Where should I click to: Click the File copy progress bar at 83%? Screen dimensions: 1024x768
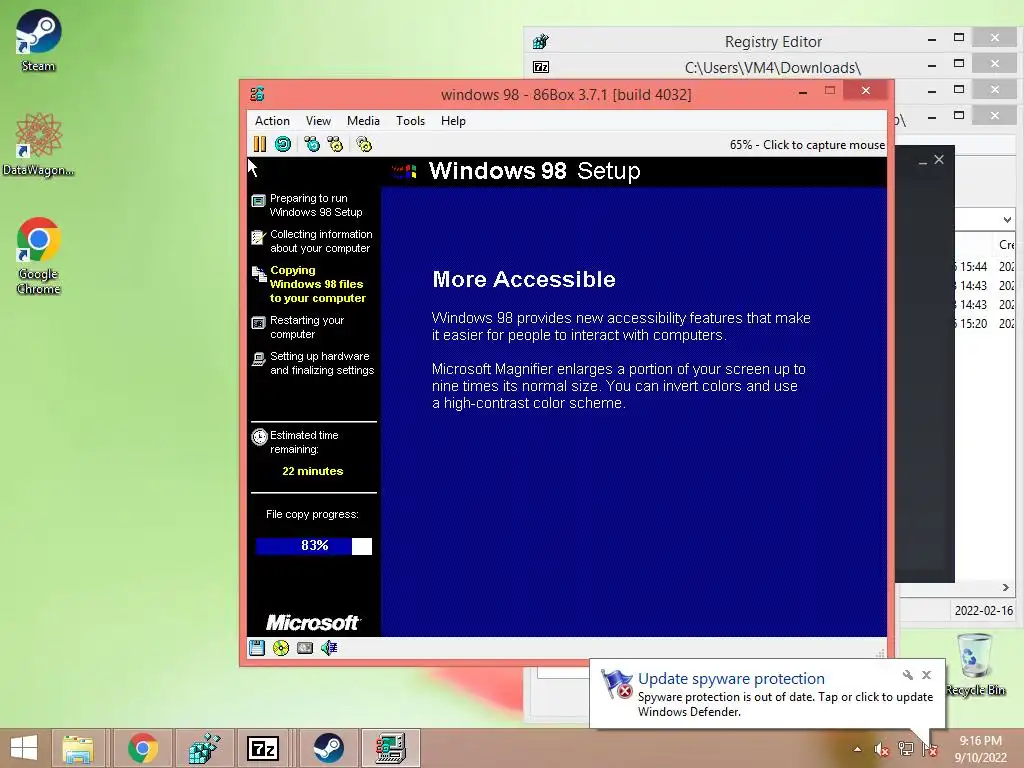pyautogui.click(x=313, y=546)
